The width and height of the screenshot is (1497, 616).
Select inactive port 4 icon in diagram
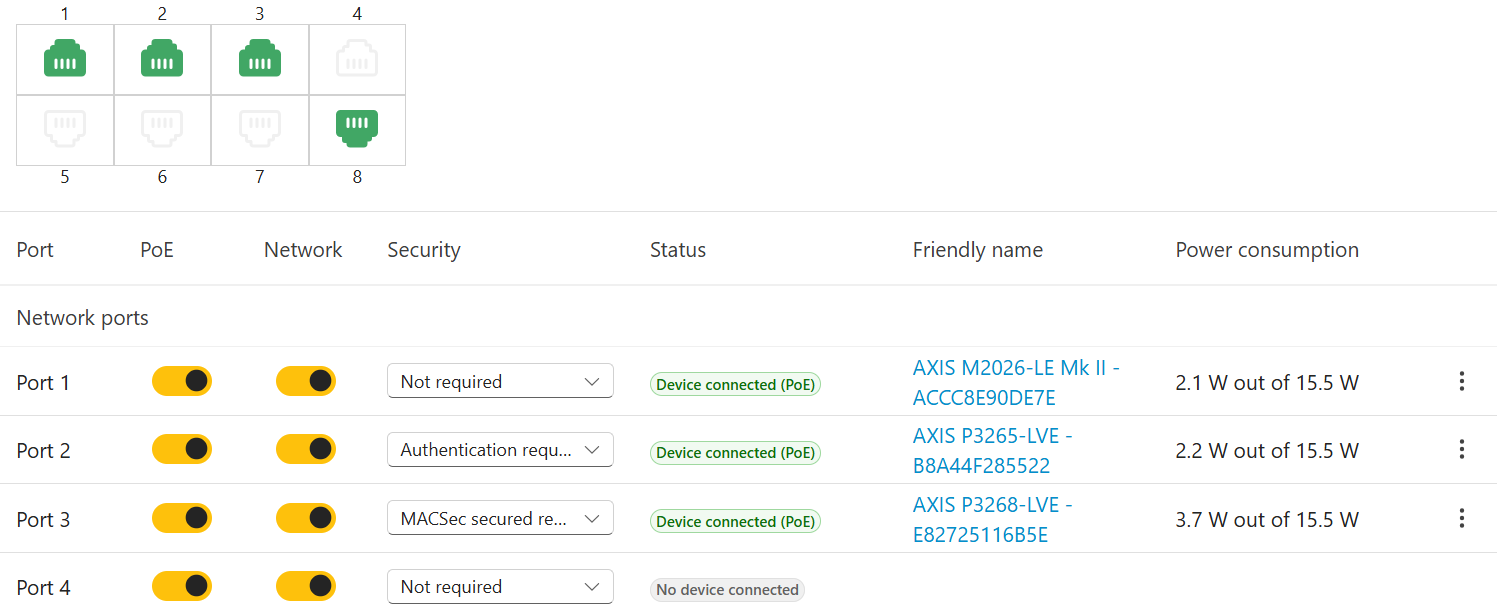pos(357,59)
